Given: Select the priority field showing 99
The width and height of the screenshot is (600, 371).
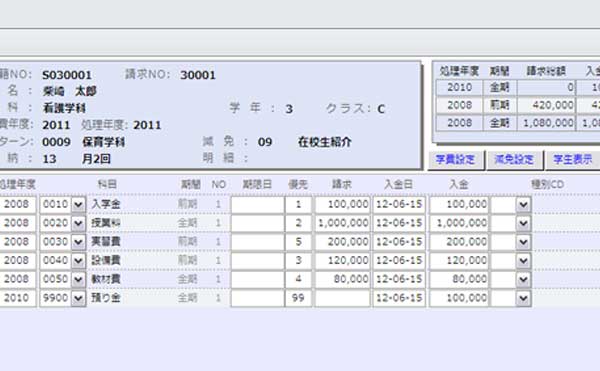Looking at the screenshot, I should click(298, 298).
